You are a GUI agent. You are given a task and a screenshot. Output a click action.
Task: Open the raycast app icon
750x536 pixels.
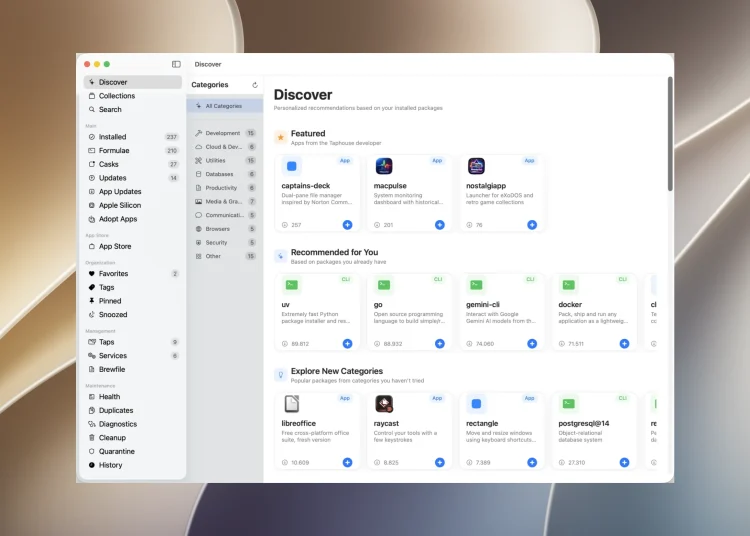384,404
